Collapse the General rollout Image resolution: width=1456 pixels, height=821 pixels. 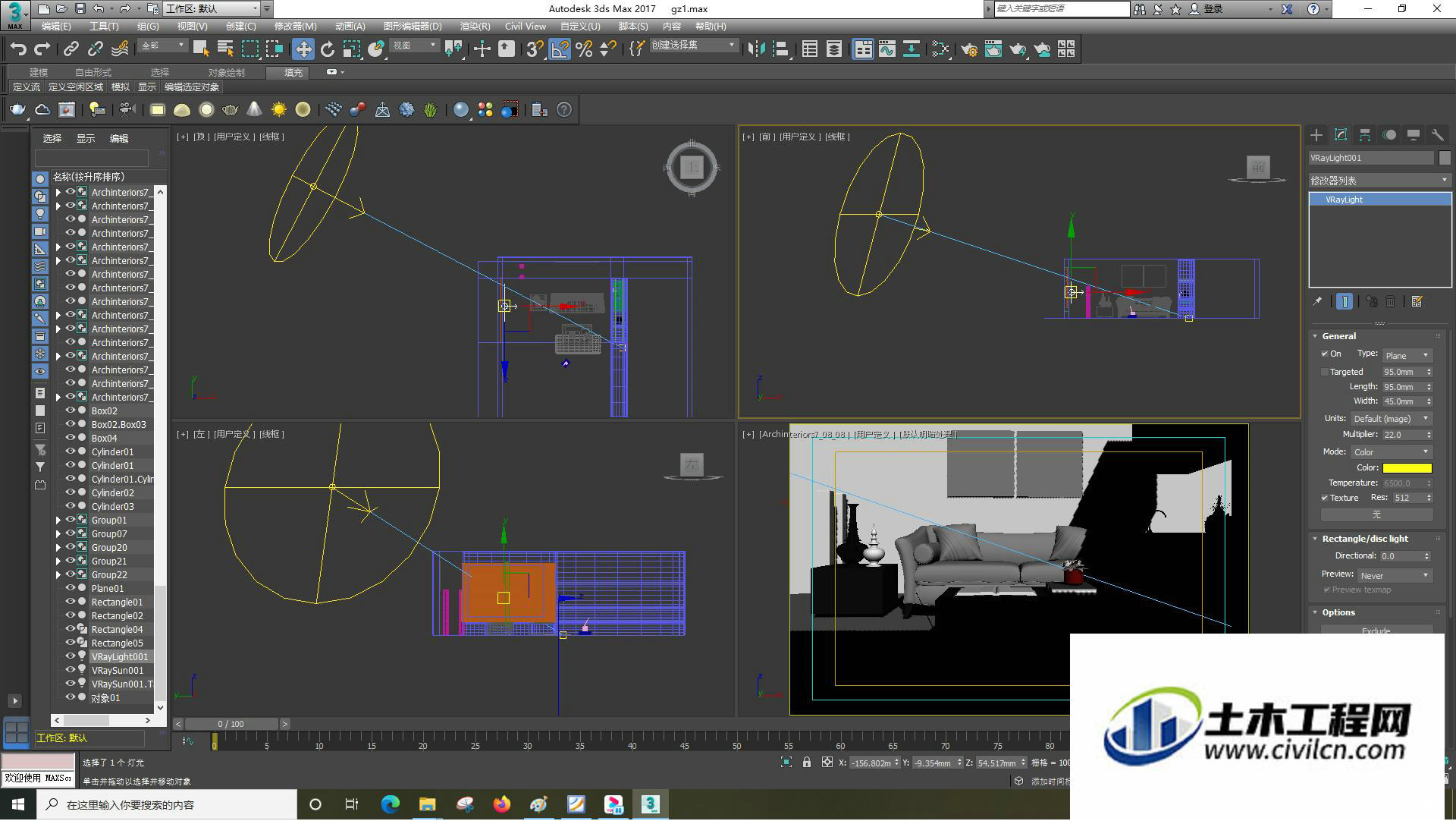pyautogui.click(x=1338, y=336)
